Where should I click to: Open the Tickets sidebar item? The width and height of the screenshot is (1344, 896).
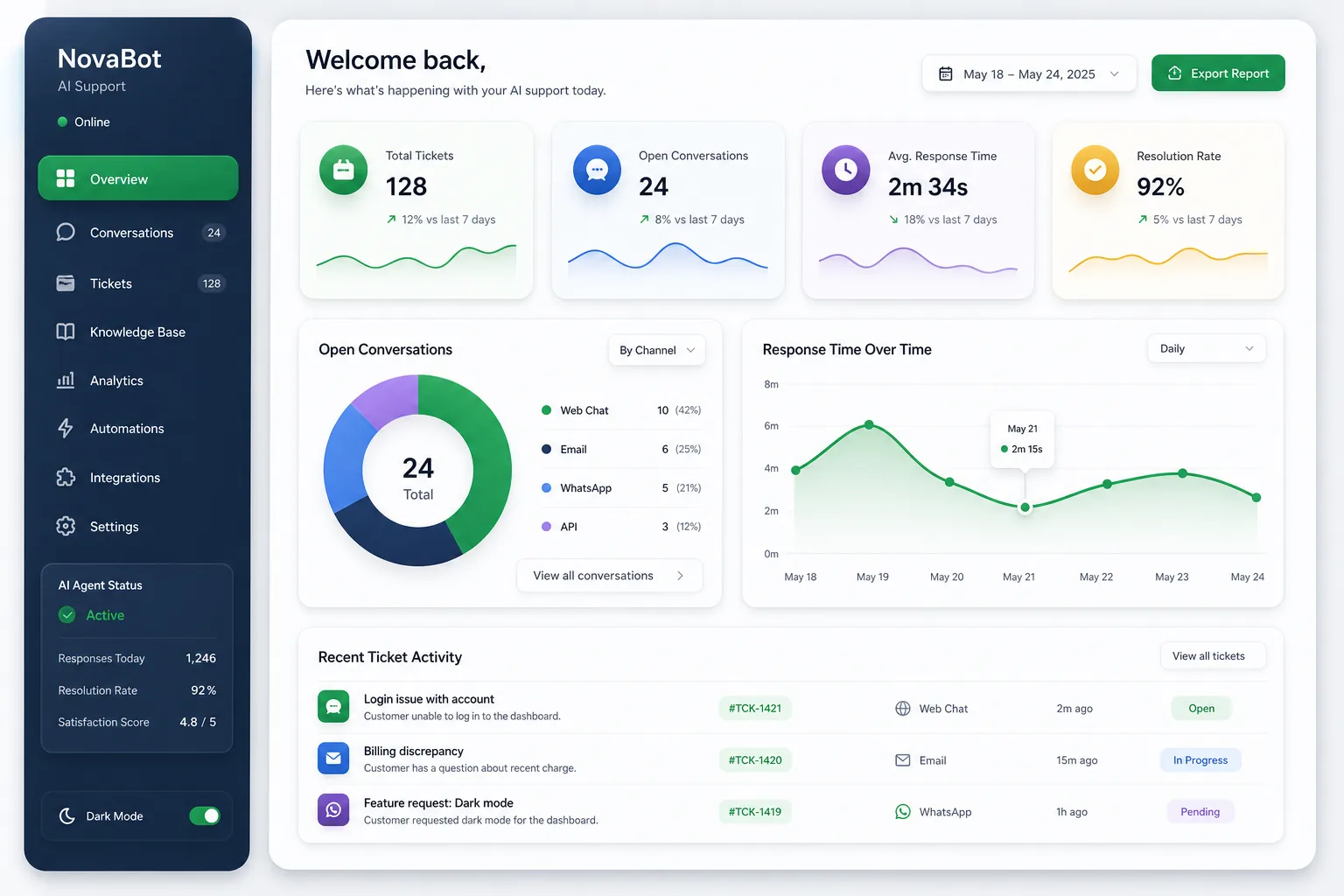tap(138, 283)
